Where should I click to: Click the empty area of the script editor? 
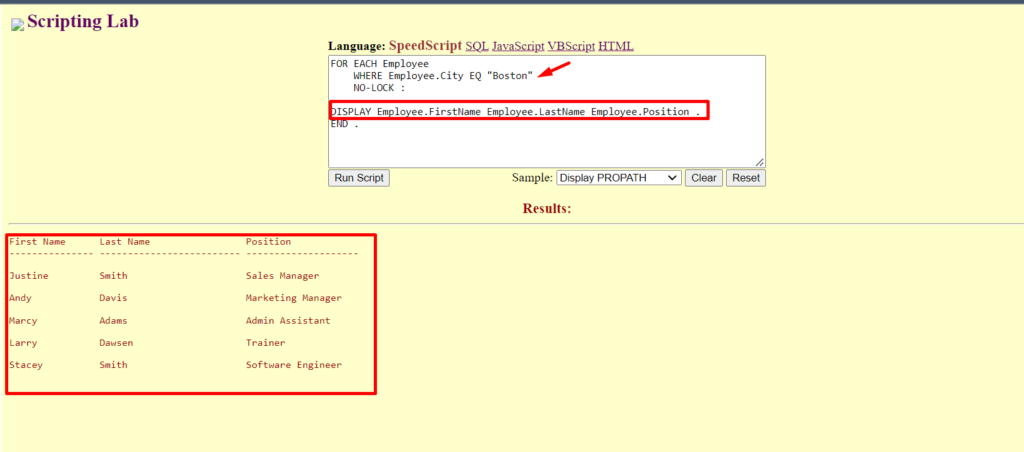[546, 143]
